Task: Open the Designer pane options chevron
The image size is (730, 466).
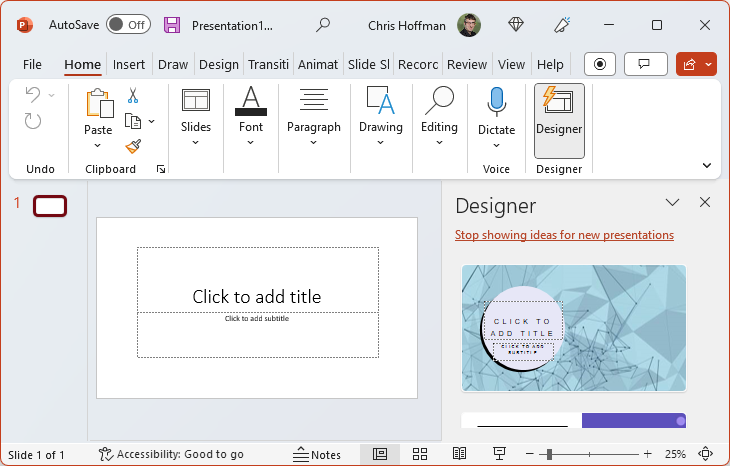Action: point(673,203)
